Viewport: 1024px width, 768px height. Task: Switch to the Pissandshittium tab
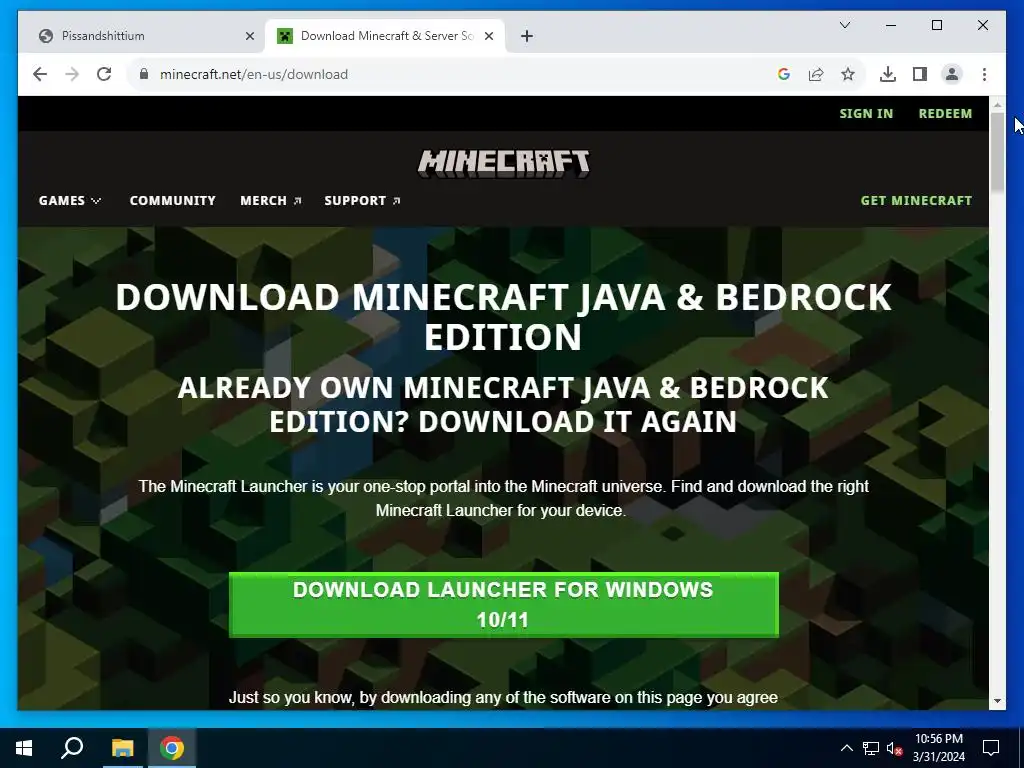coord(142,36)
